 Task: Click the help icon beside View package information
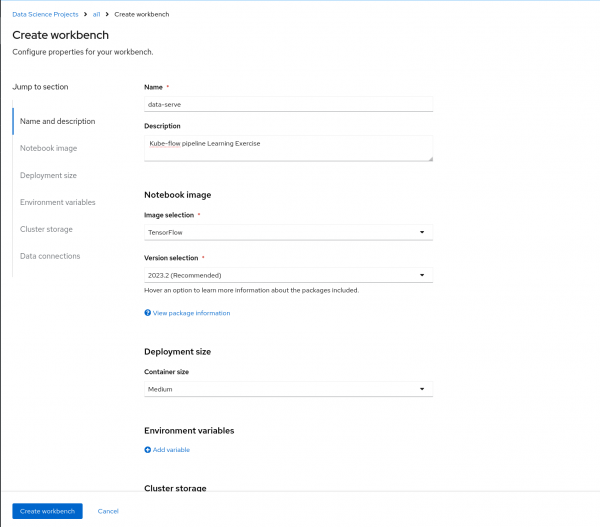tap(148, 313)
